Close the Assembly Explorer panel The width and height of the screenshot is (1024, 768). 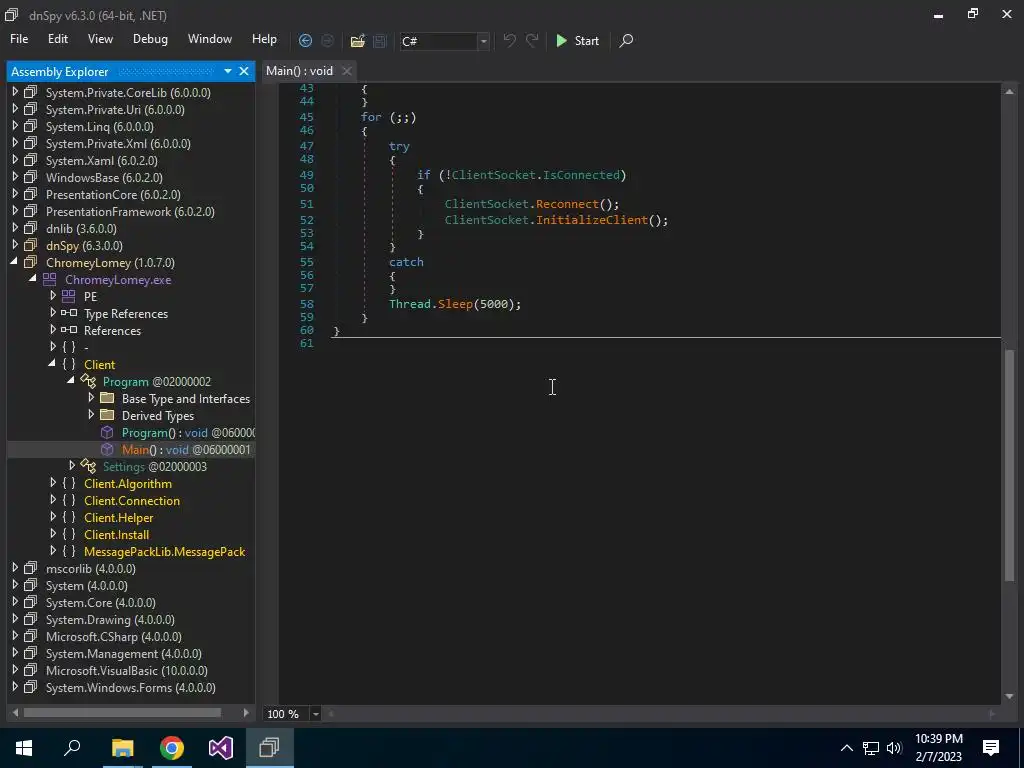244,71
